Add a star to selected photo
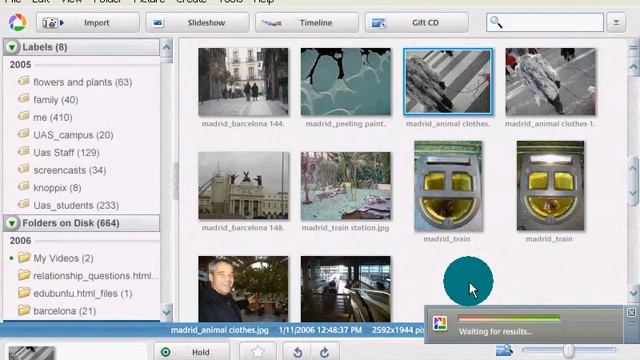Screen dimensions: 640x360 258,352
